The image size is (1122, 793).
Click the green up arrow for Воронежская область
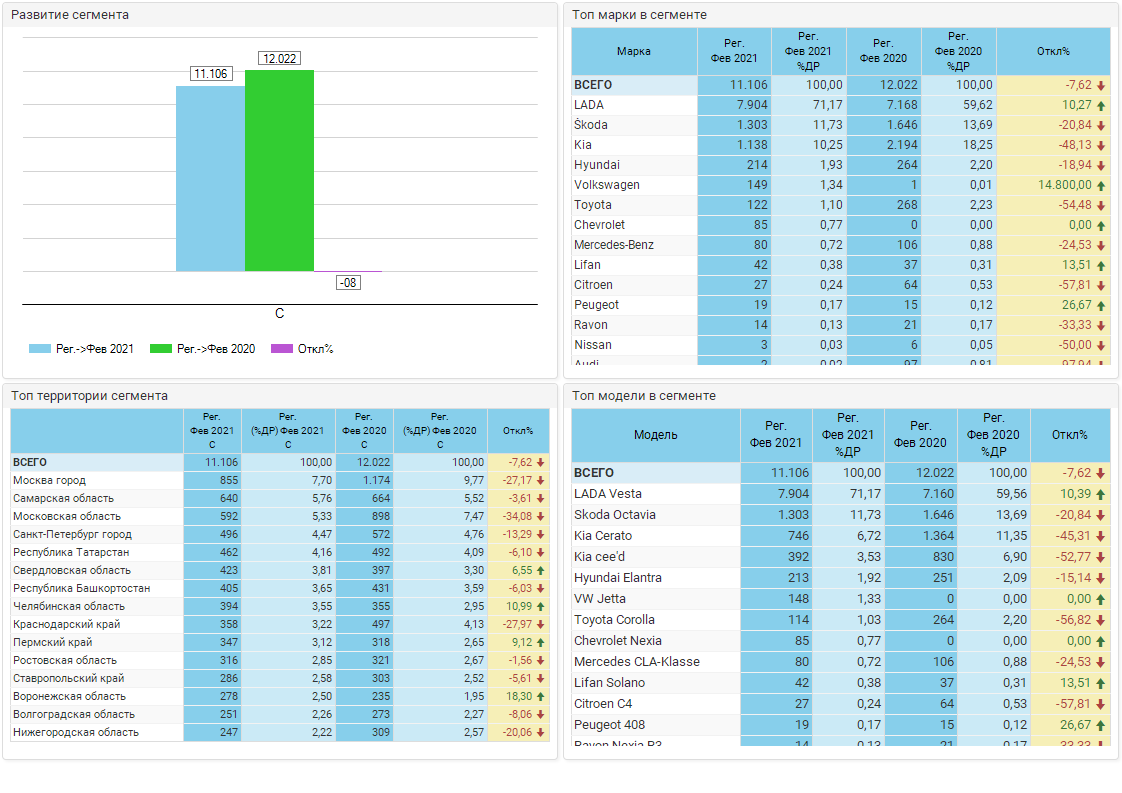[x=541, y=697]
